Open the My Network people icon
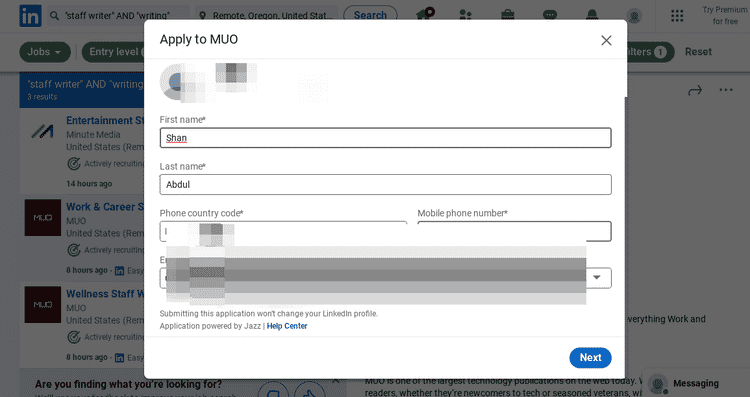 (465, 15)
